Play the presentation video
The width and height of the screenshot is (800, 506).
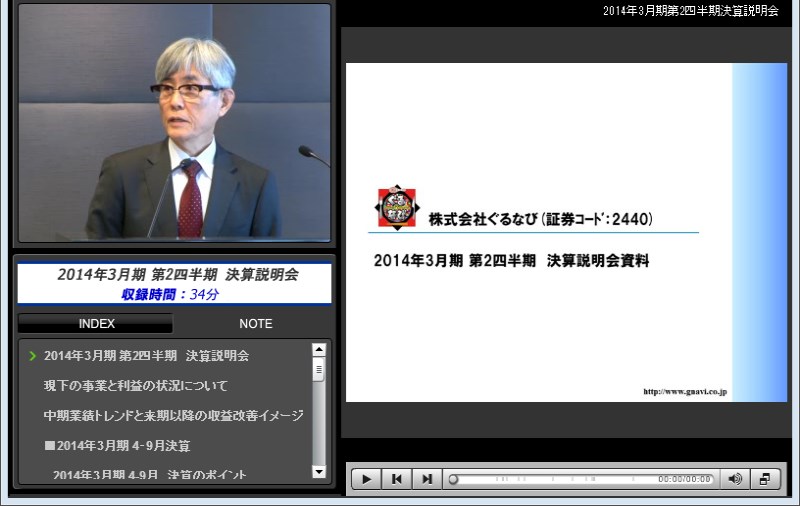point(366,479)
